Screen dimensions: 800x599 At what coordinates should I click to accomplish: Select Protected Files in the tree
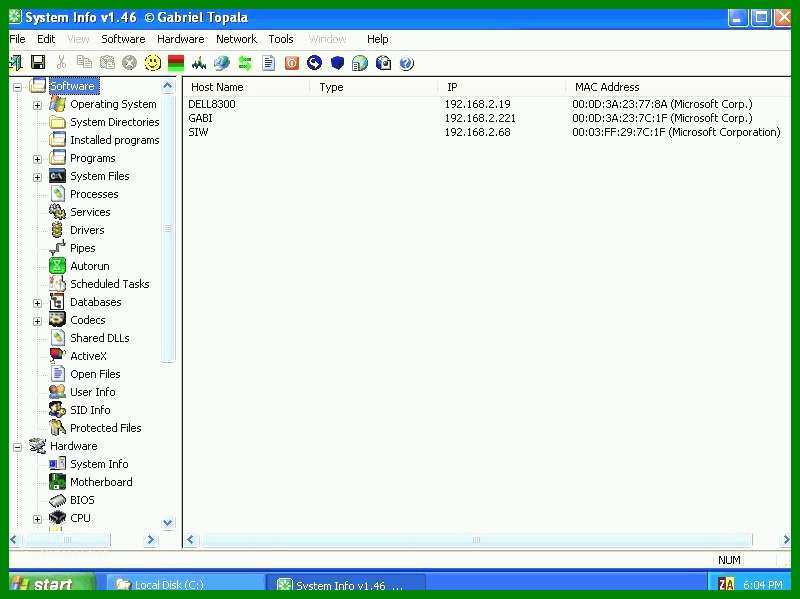[106, 428]
